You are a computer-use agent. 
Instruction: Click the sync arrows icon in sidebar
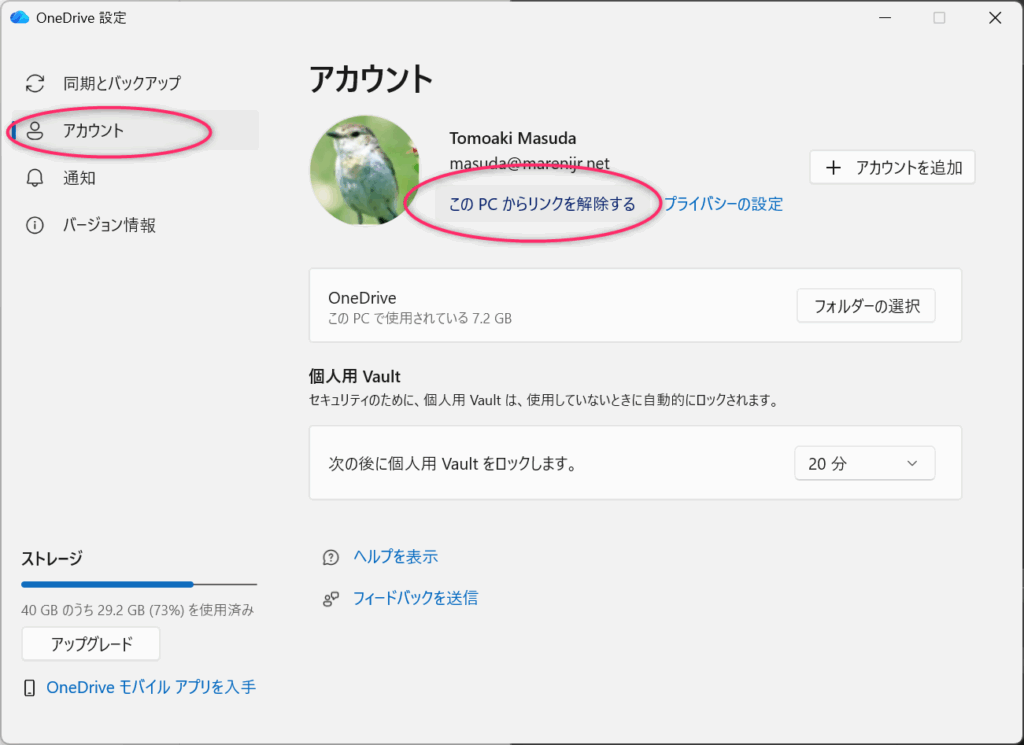coord(35,83)
